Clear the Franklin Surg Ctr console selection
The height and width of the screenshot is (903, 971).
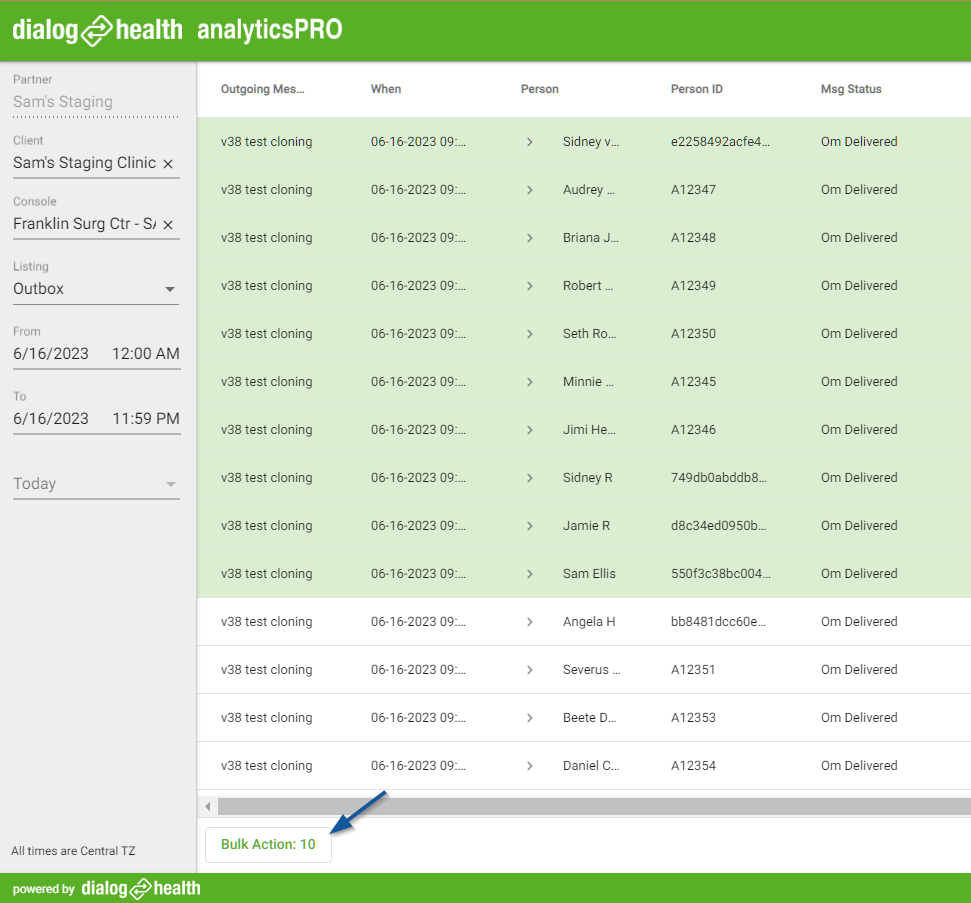168,224
